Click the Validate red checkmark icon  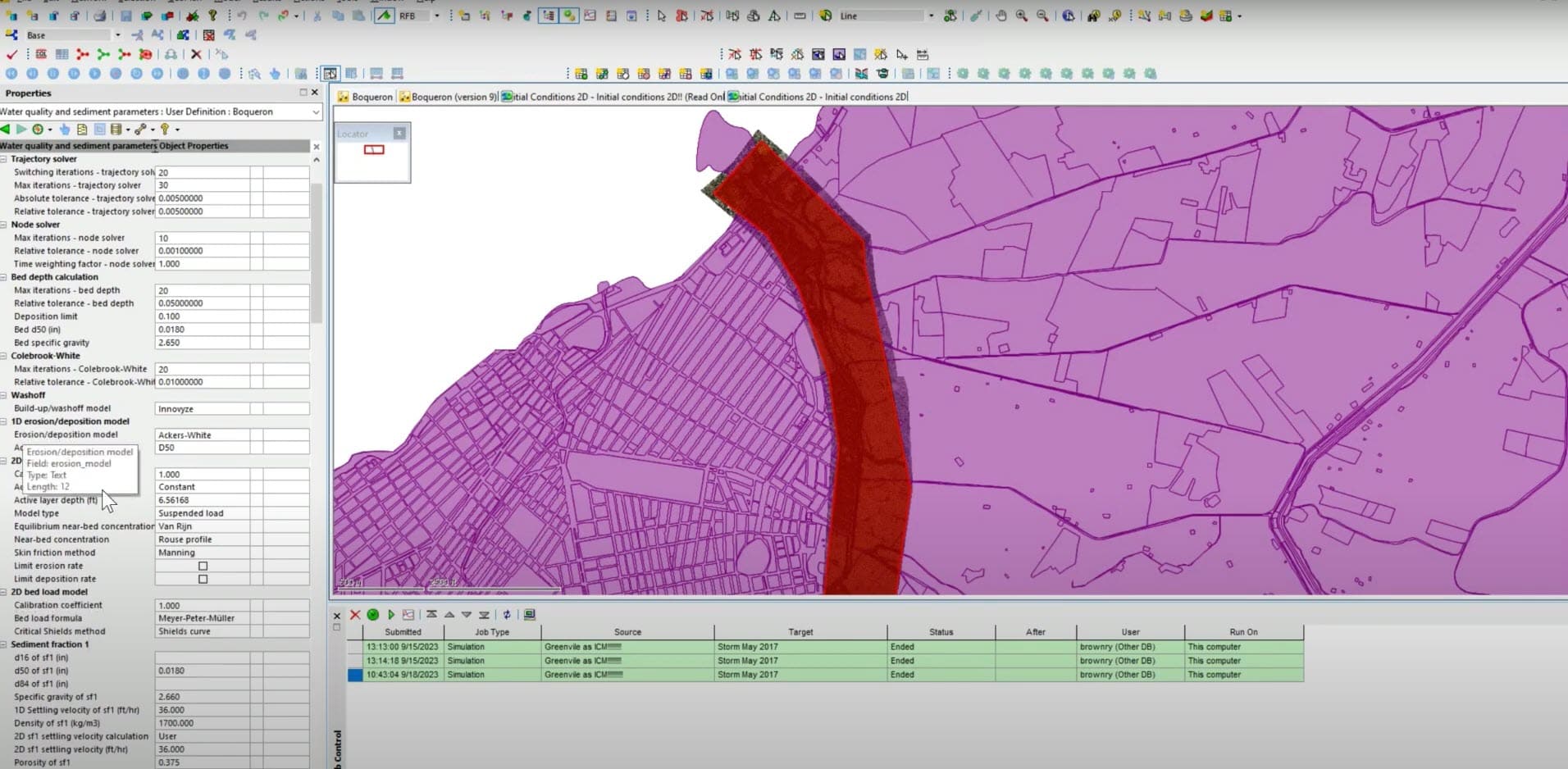11,55
